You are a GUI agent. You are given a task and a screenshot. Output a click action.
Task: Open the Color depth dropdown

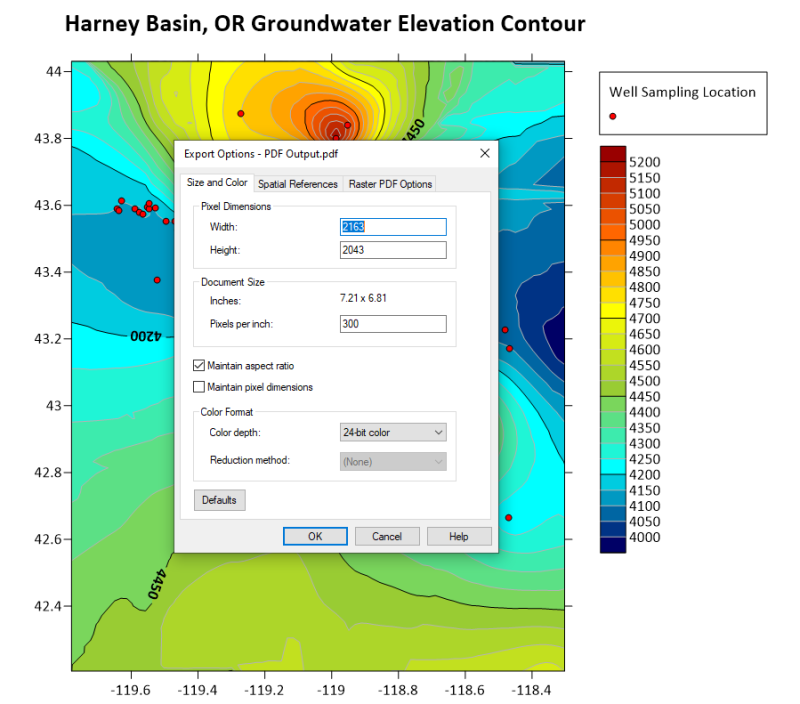[440, 431]
